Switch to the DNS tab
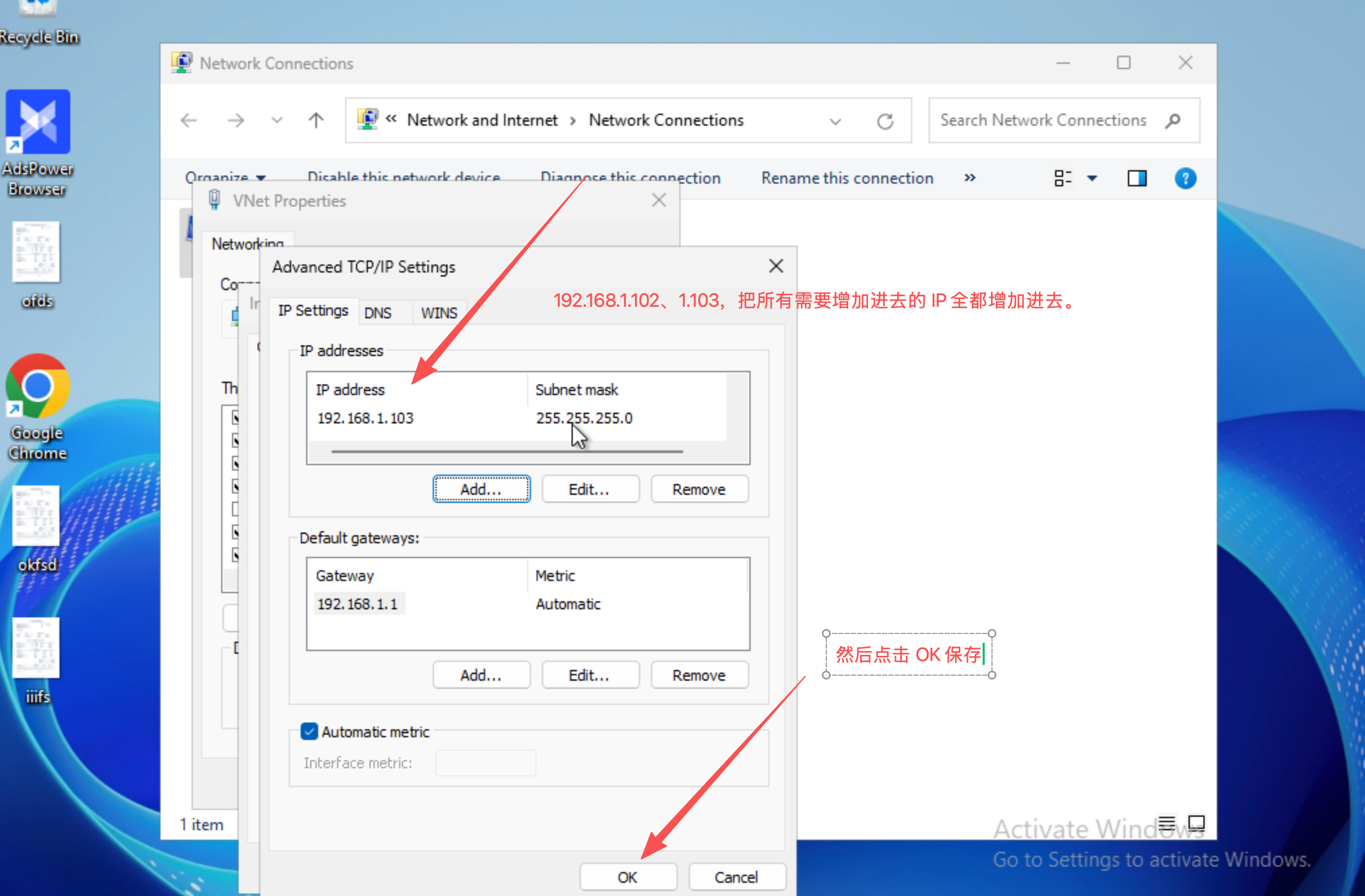 378,313
